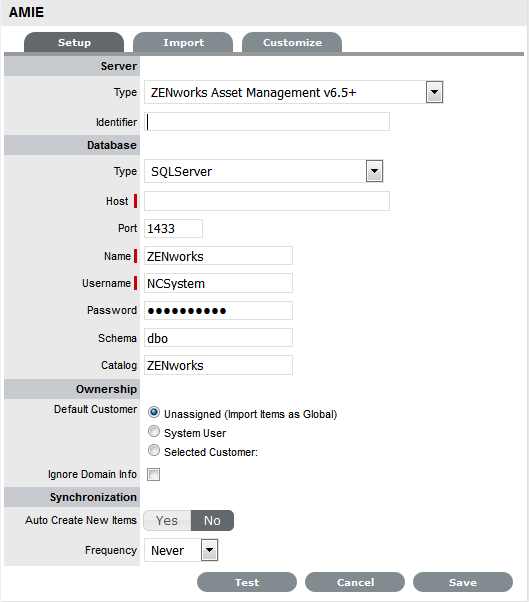Click the Catalog field
This screenshot has height=602, width=529.
click(x=218, y=365)
